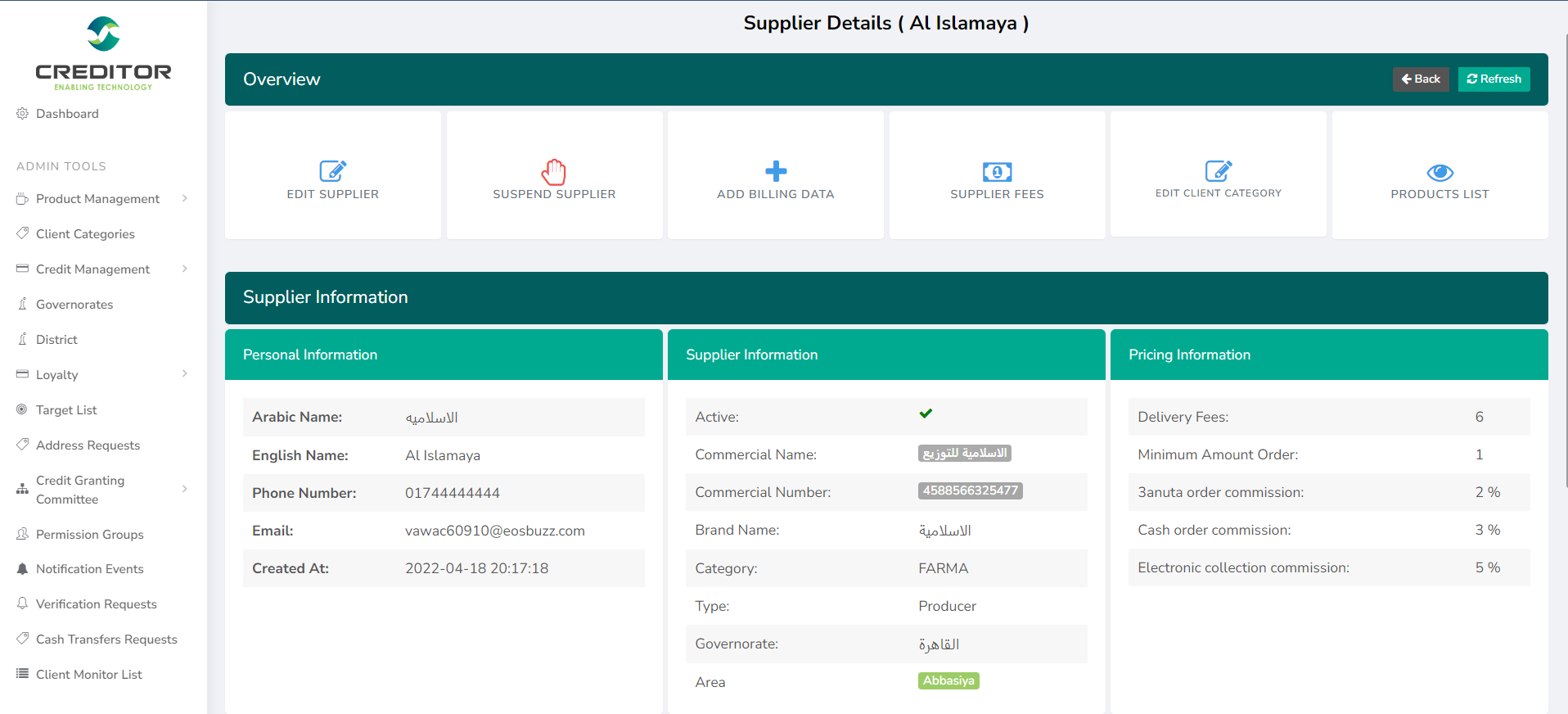The height and width of the screenshot is (714, 1568).
Task: Expand the Credit Management submenu
Action: pos(185,269)
